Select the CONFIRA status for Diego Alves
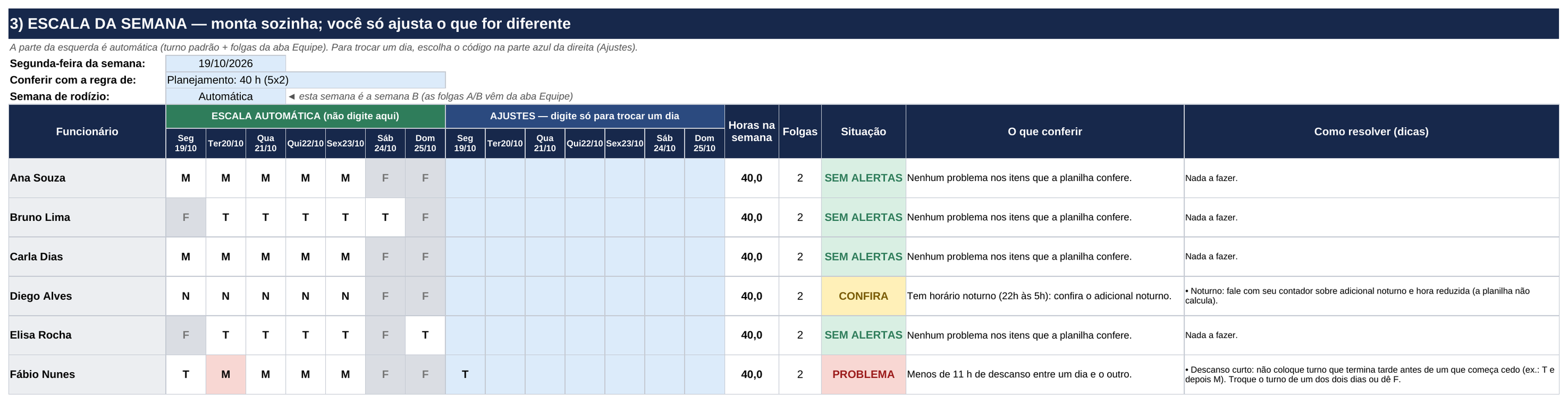The width and height of the screenshot is (1568, 403). tap(863, 296)
